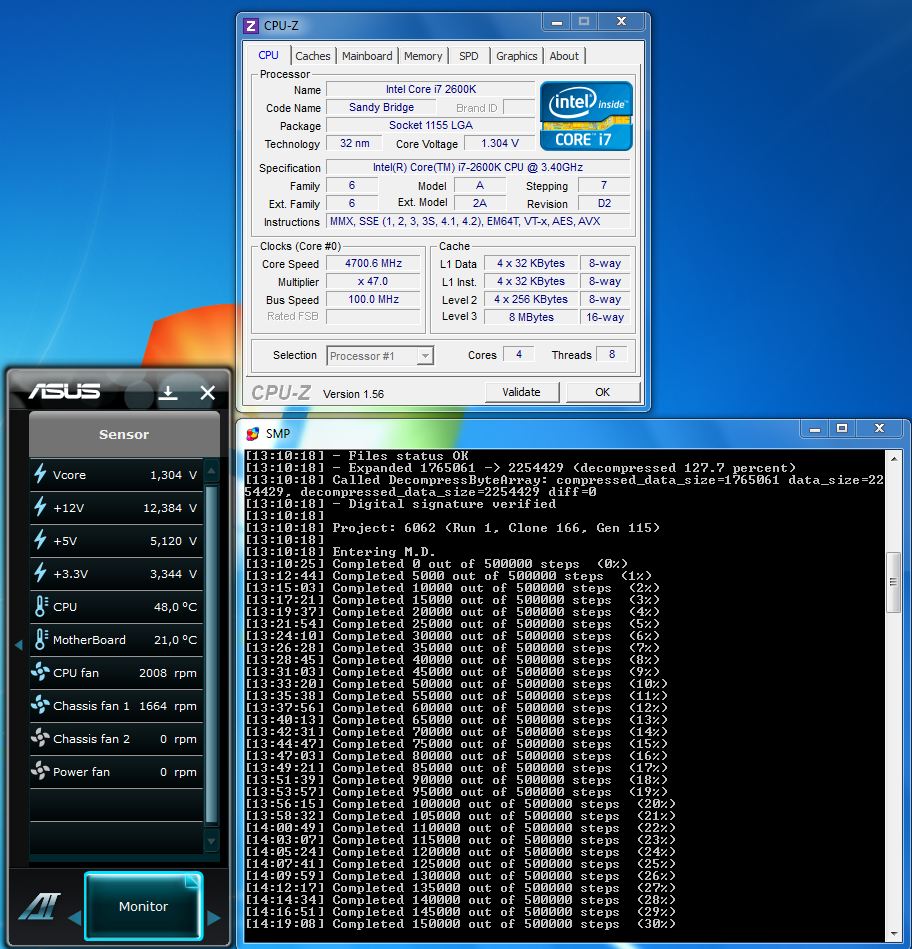Click the Completed 150000 steps console line
Viewport: 912px width, 949px height.
click(x=460, y=924)
